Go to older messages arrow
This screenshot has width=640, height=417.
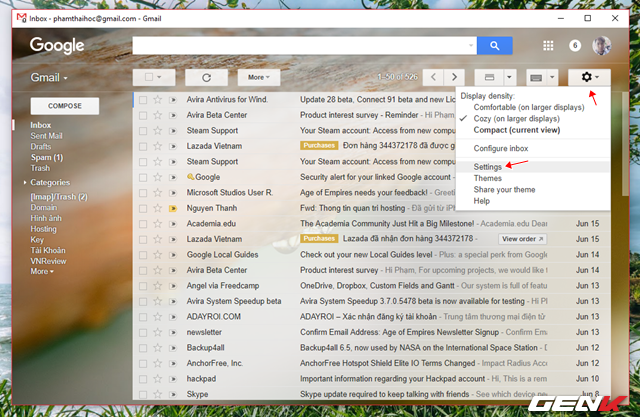tap(454, 77)
